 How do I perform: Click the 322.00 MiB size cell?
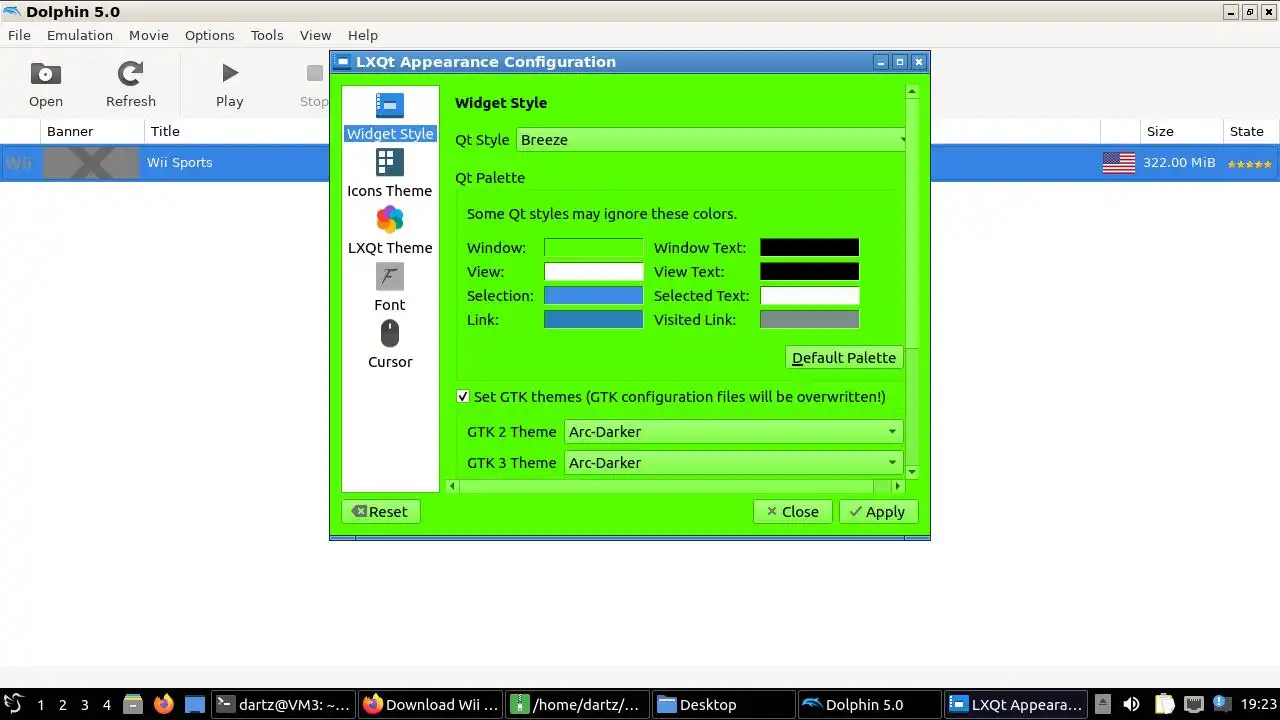tap(1179, 163)
